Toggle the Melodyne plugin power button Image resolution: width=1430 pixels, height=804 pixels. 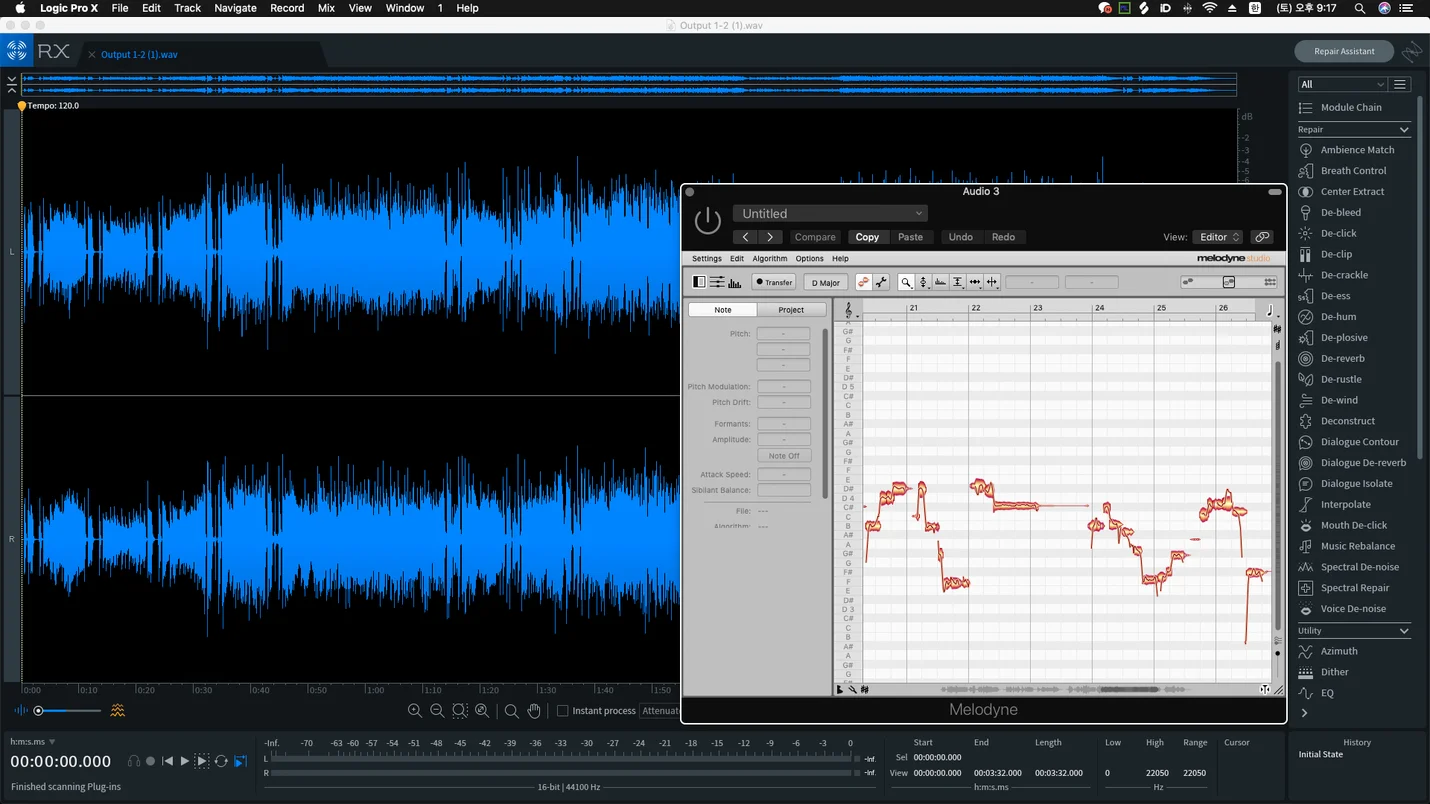pos(707,221)
